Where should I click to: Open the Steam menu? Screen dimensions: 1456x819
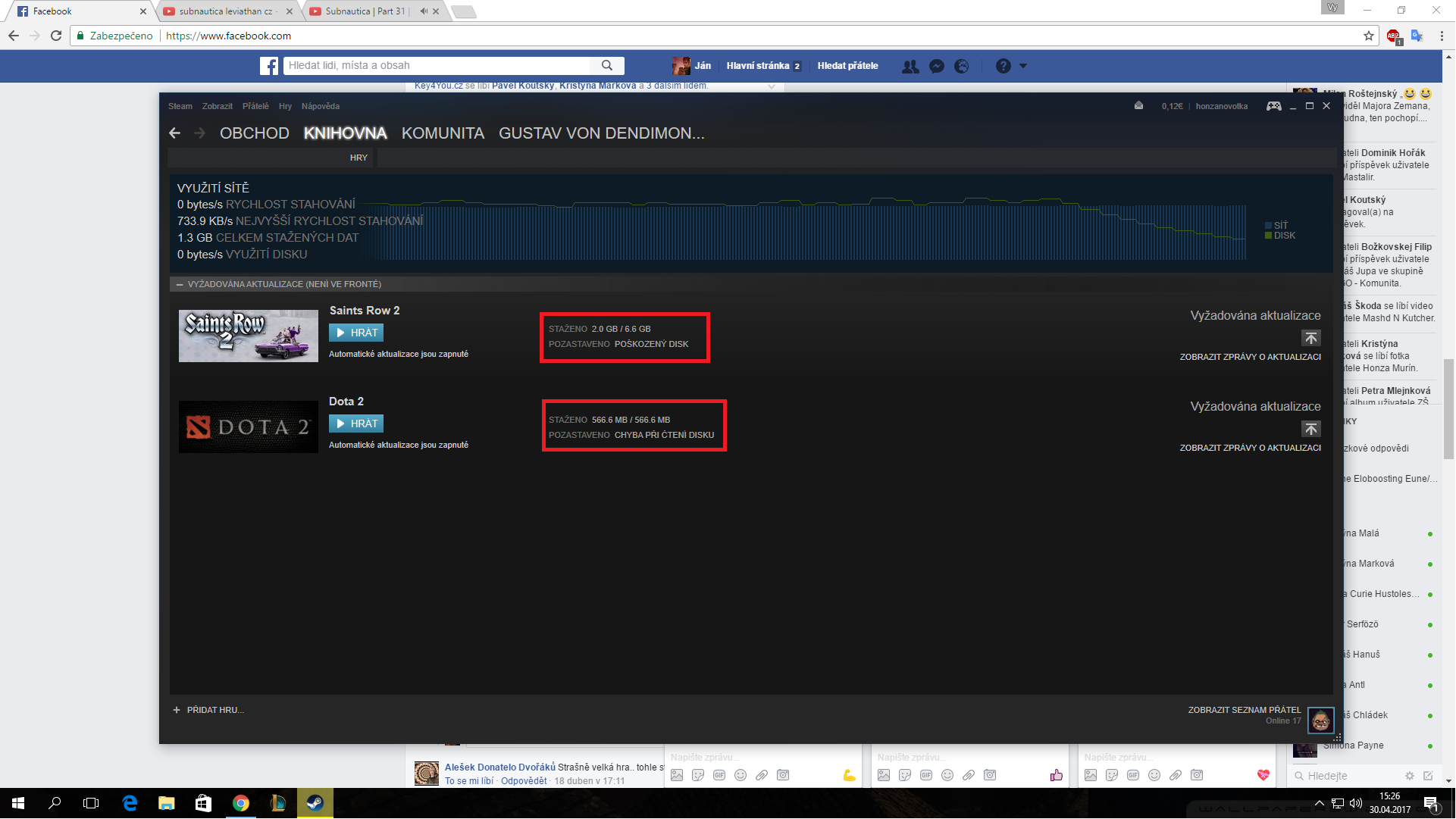(x=180, y=106)
